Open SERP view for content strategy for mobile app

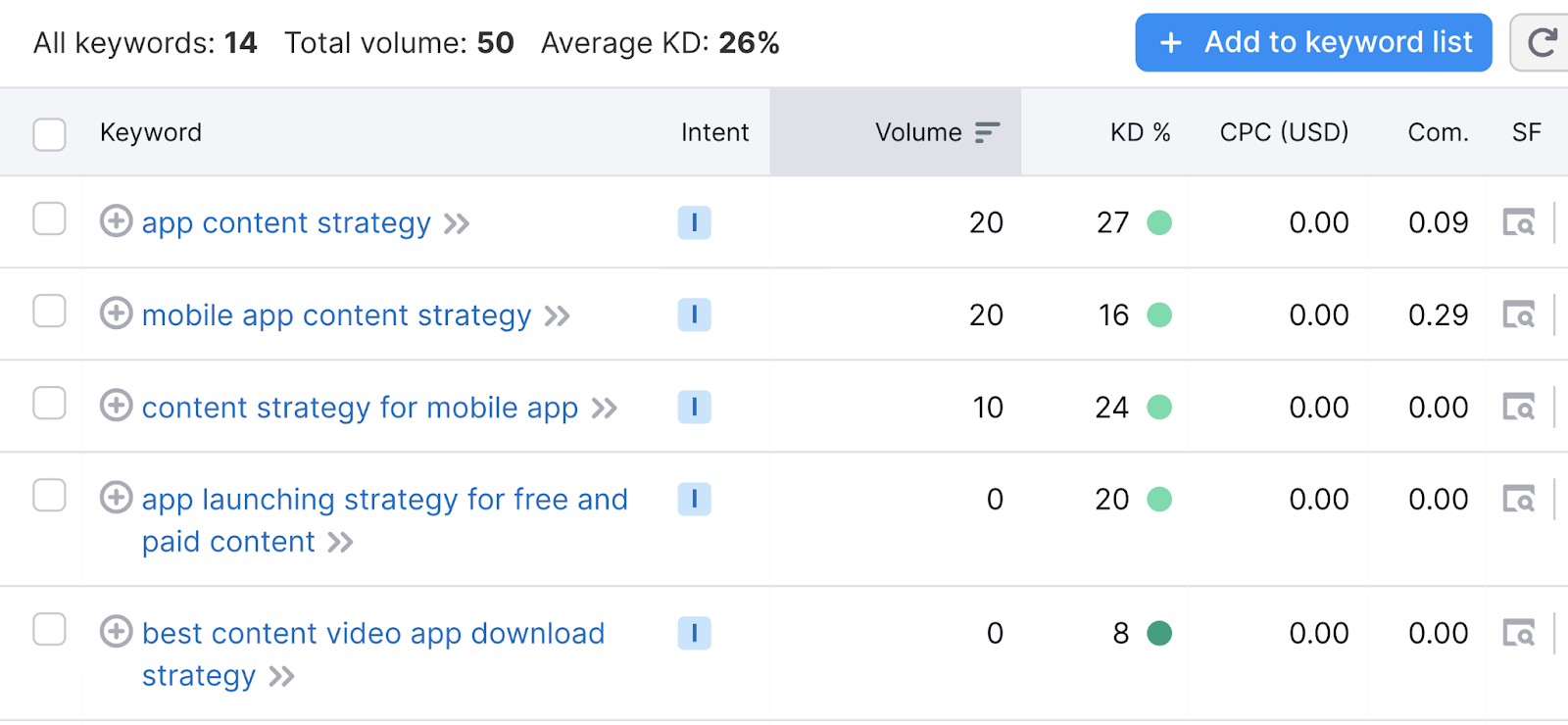tap(1519, 408)
